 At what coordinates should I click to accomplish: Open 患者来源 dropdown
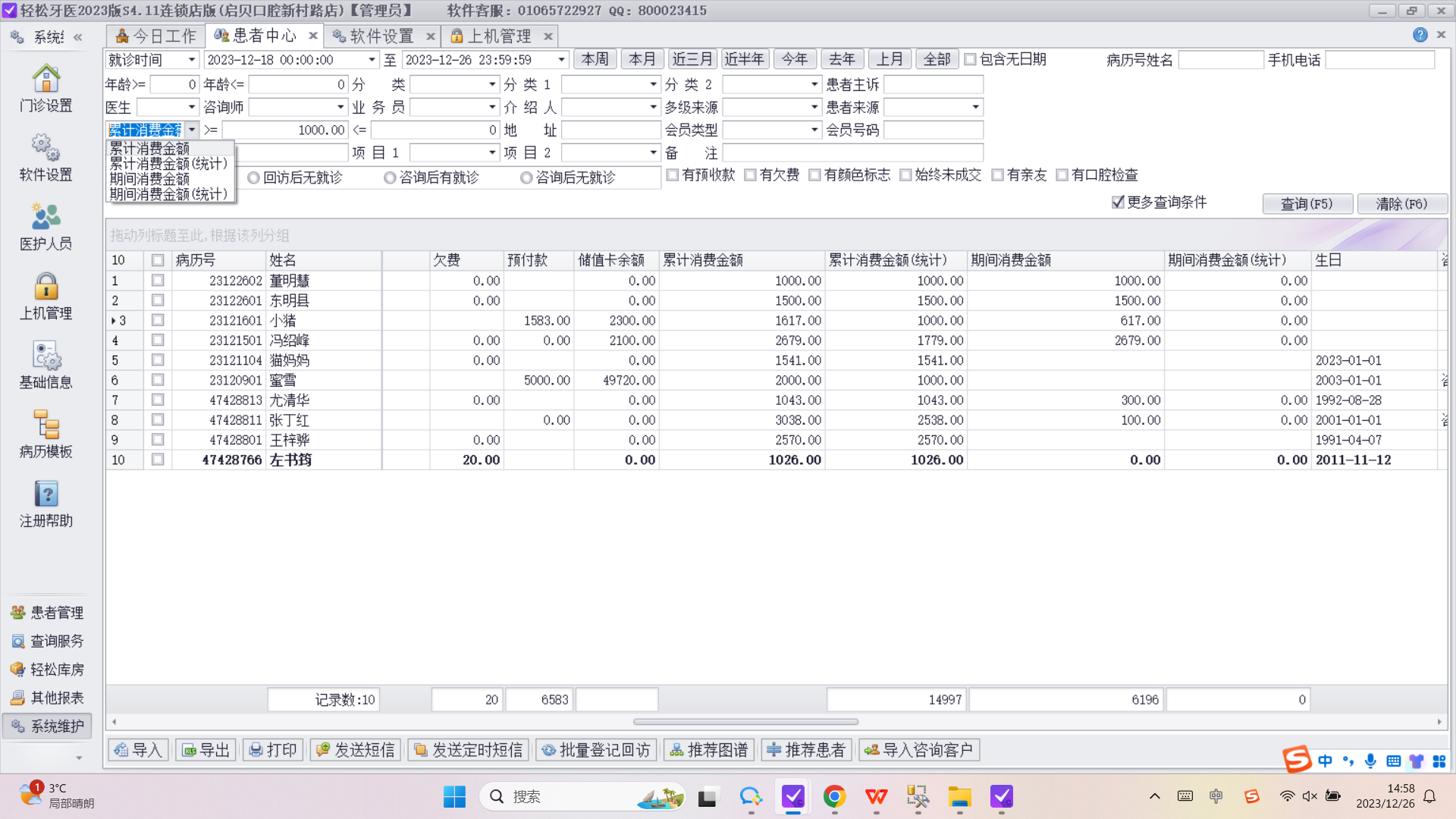pos(975,108)
